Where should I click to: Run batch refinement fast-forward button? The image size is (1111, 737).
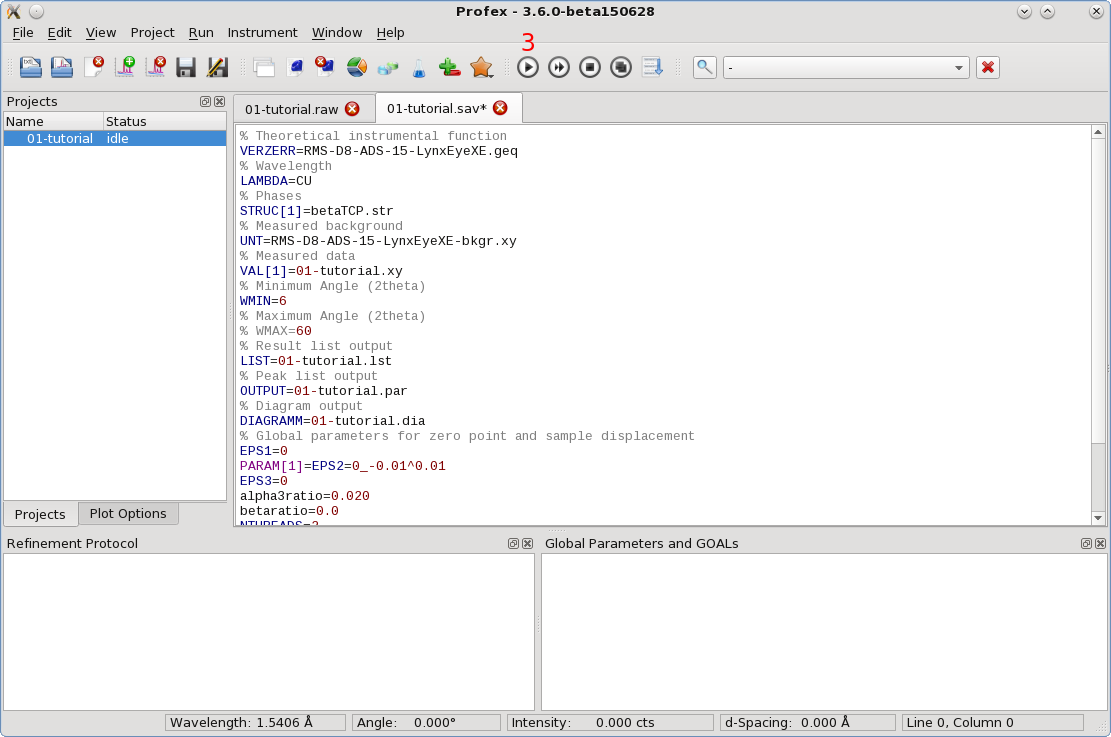(x=559, y=67)
